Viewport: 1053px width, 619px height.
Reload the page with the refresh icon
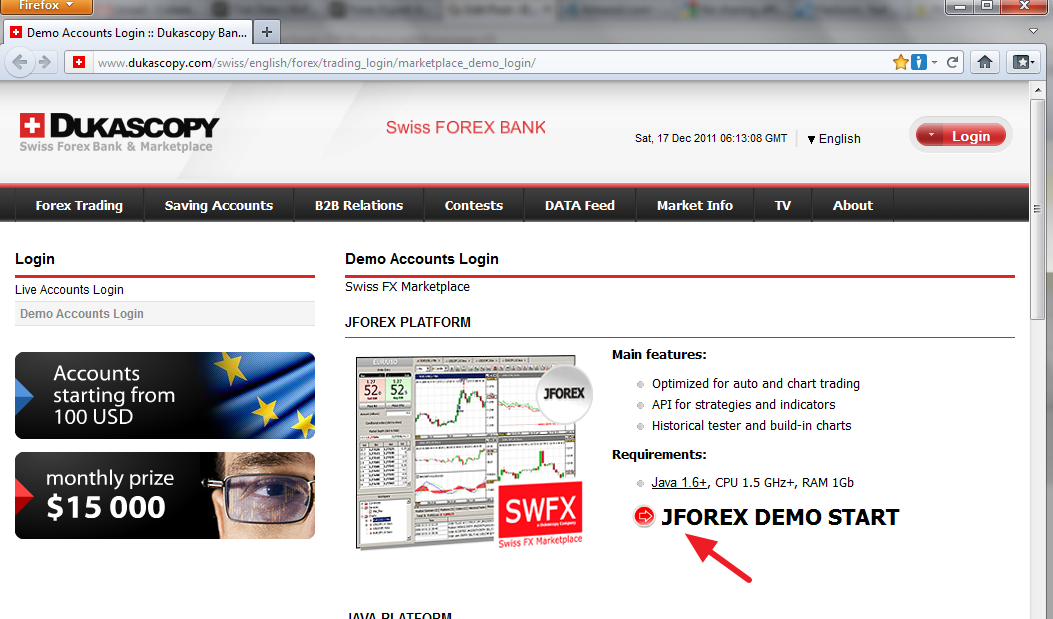952,62
